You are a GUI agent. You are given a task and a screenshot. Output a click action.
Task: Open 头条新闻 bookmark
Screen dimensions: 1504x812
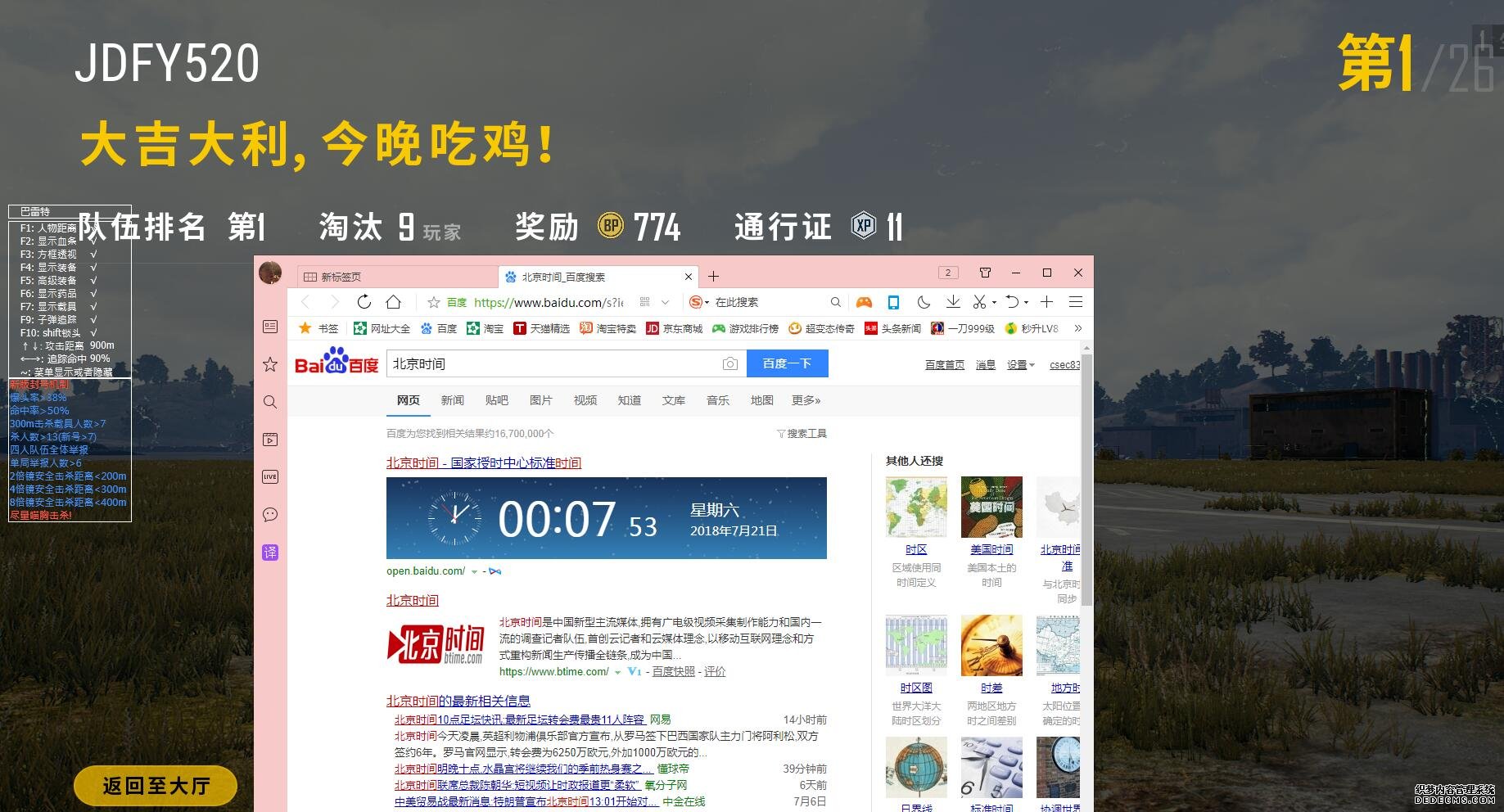892,328
